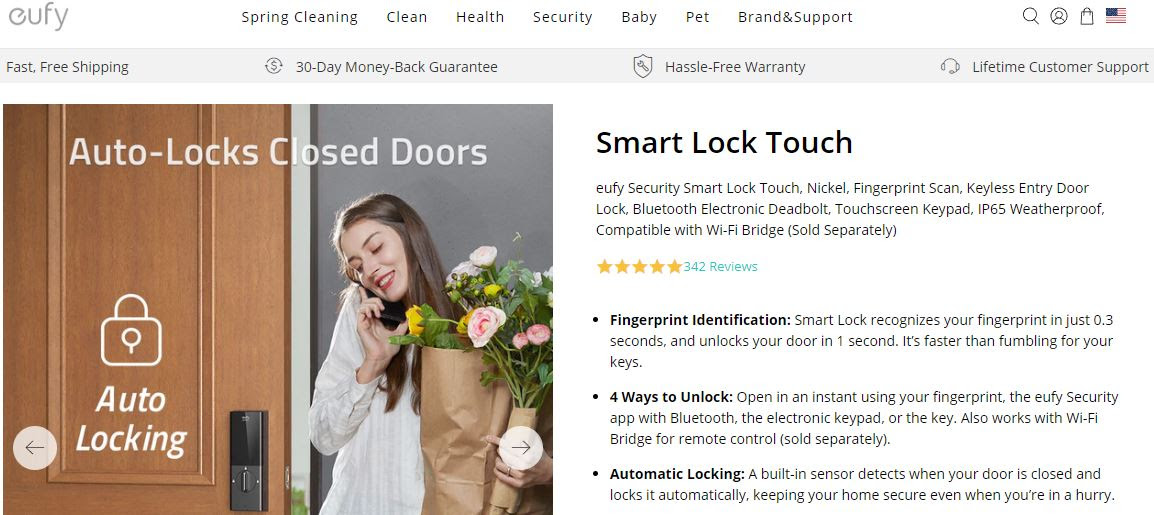Click the money-back guarantee dollar icon
This screenshot has width=1154, height=515.
[x=274, y=66]
